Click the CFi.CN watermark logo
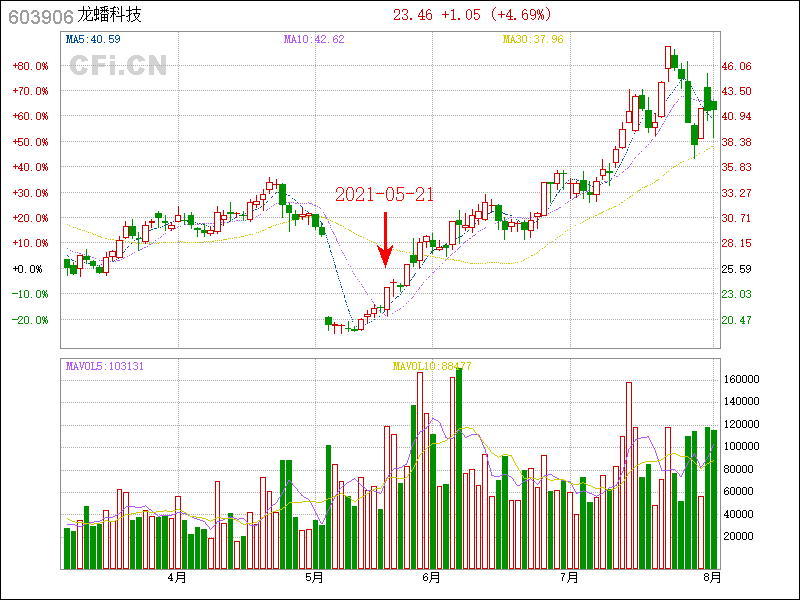This screenshot has width=800, height=600. click(118, 66)
